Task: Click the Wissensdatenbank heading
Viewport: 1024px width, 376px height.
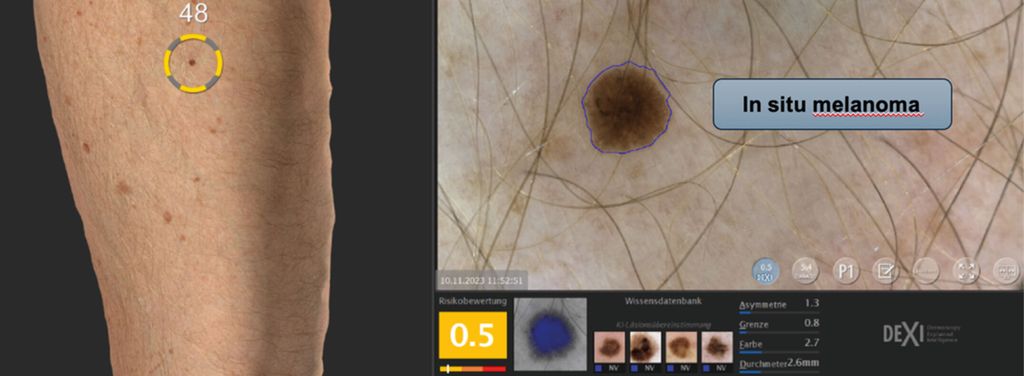Action: coord(663,302)
